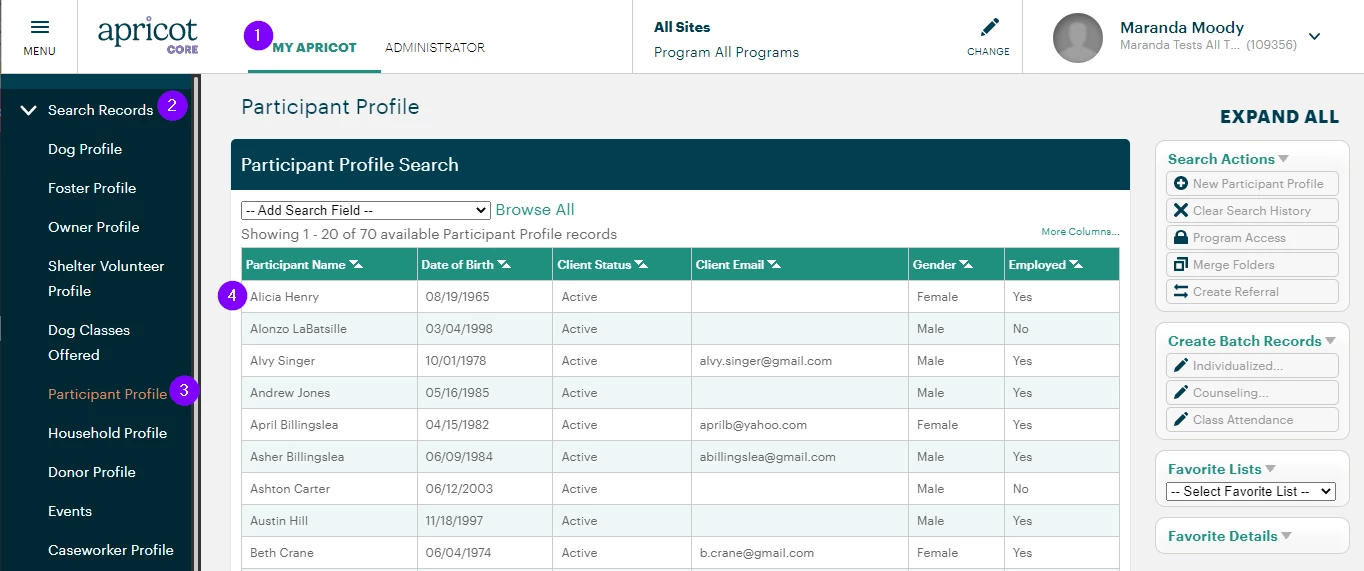
Task: Open the Andrew Jones record
Action: click(290, 393)
